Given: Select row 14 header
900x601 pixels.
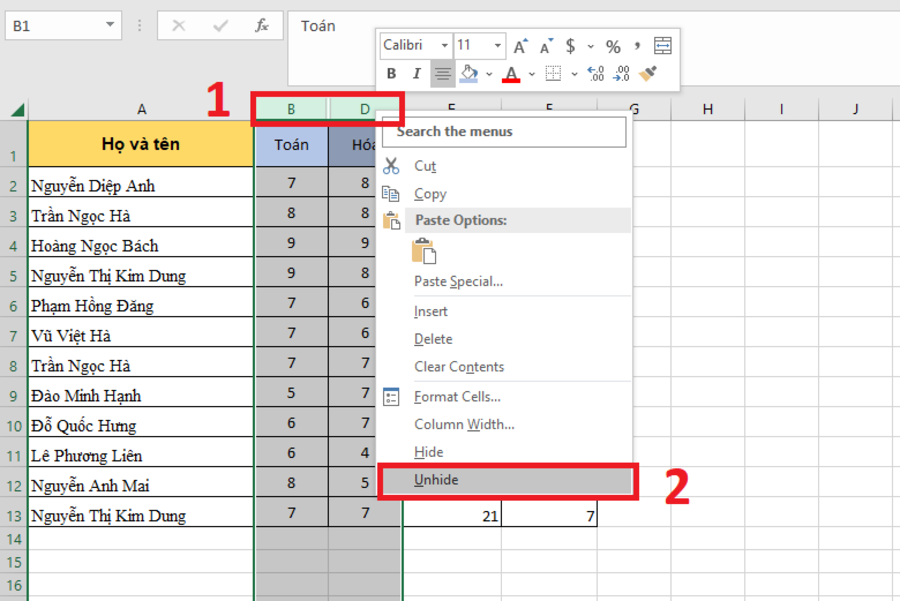Looking at the screenshot, I should (x=13, y=538).
